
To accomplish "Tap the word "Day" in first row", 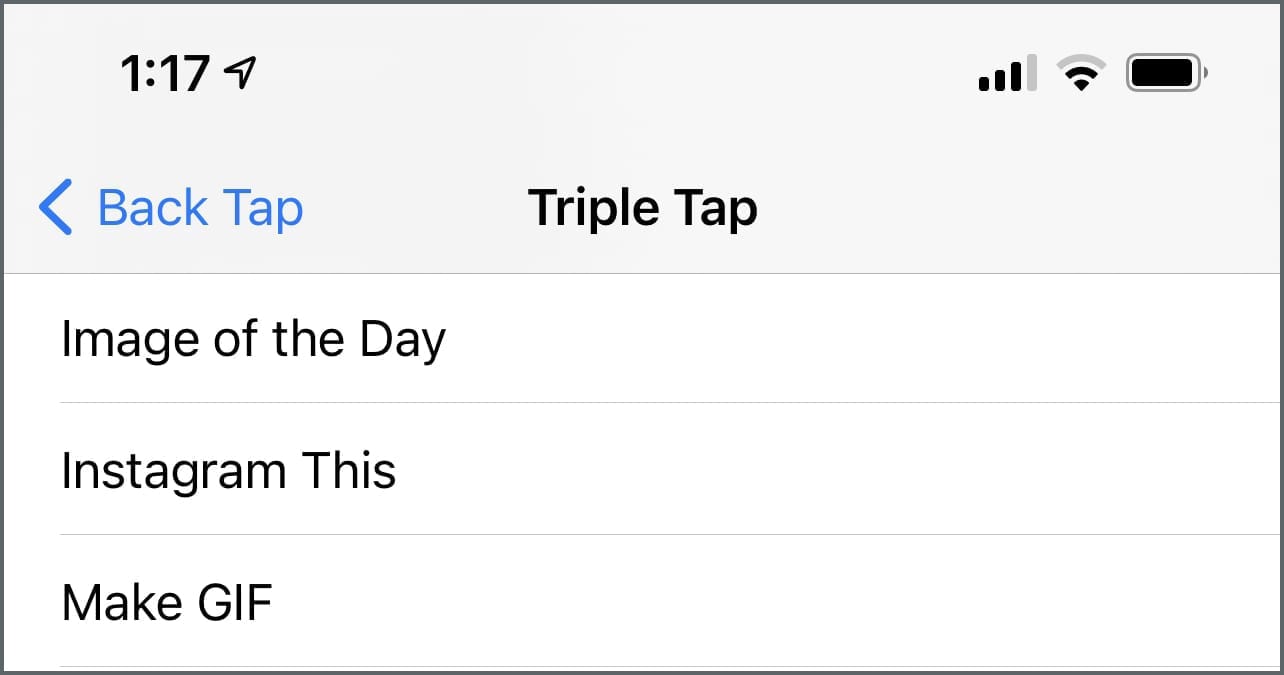I will 402,341.
